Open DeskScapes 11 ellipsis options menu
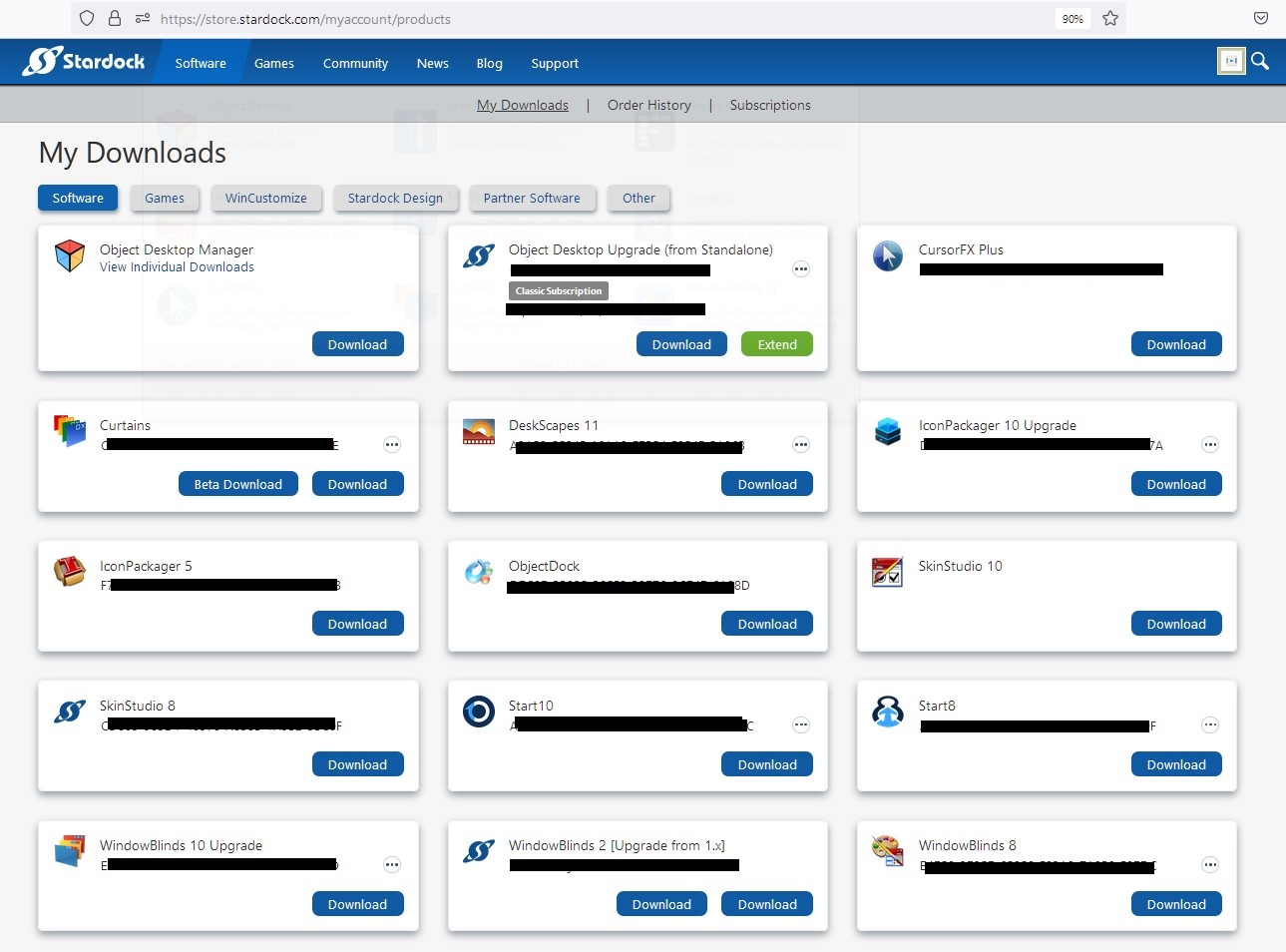Image resolution: width=1286 pixels, height=952 pixels. (x=801, y=445)
